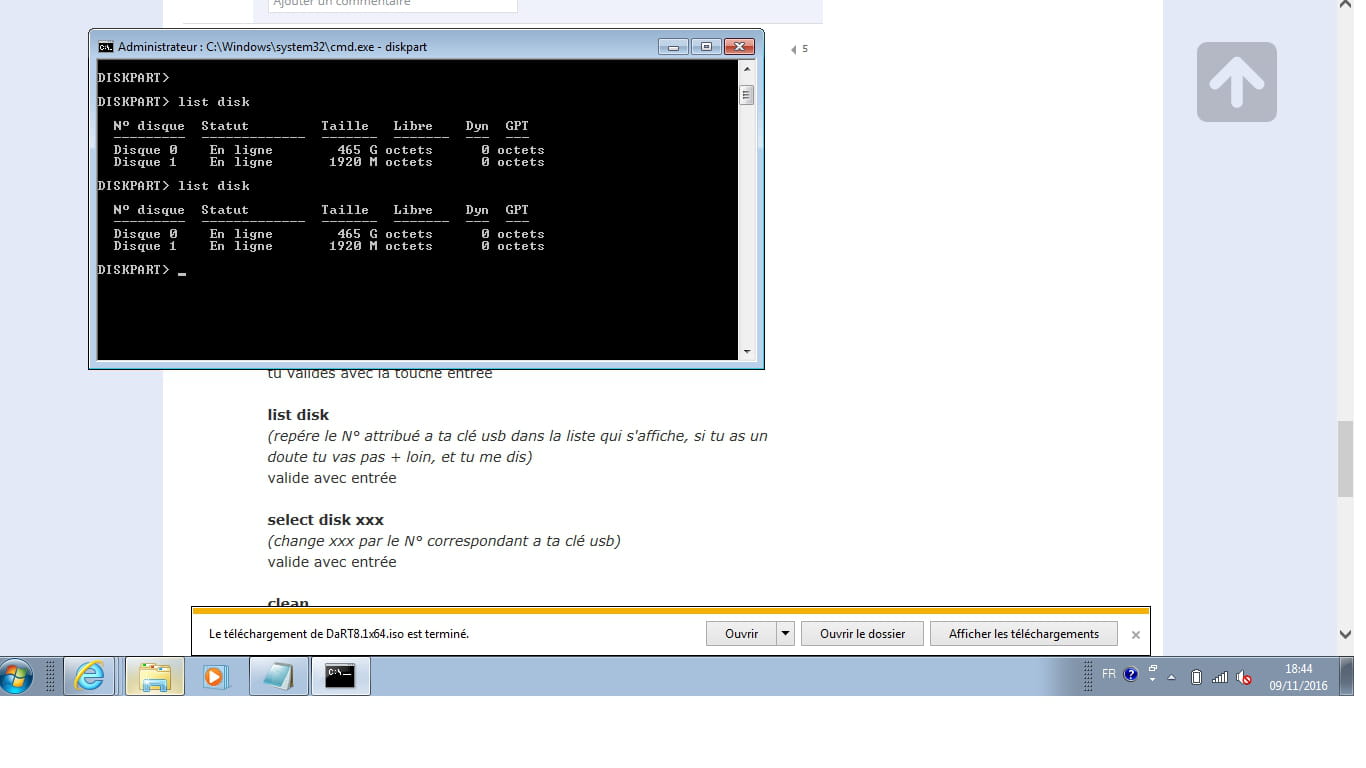Image resolution: width=1366 pixels, height=768 pixels.
Task: Click the battery icon in system tray
Action: [x=1196, y=677]
